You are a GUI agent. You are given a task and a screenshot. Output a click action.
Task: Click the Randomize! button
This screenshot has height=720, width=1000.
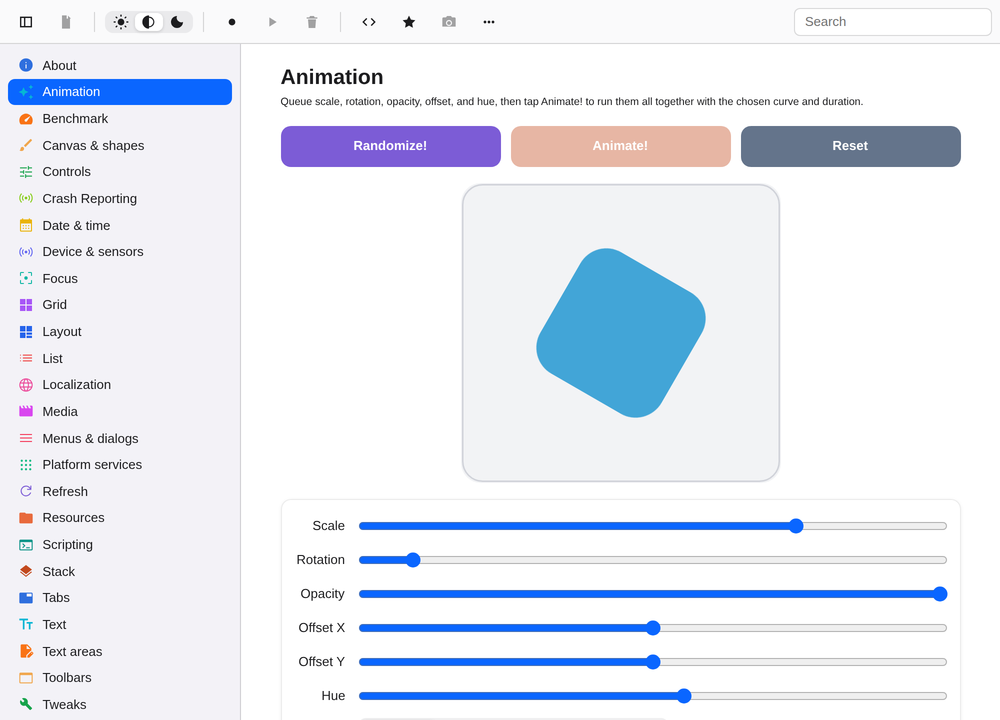point(391,146)
